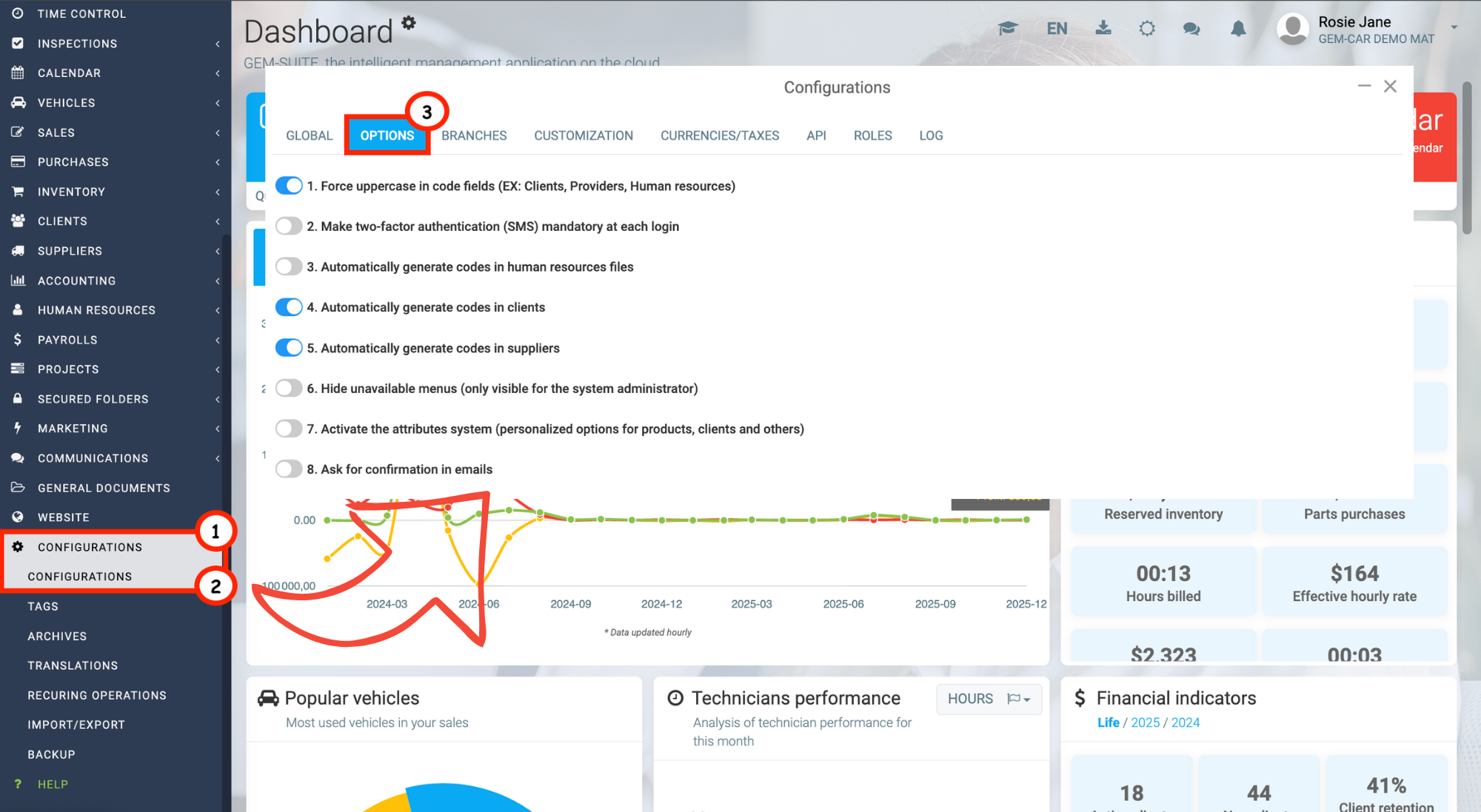Open the HOURS dropdown in Technicians performance
The image size is (1481, 812).
[x=989, y=699]
